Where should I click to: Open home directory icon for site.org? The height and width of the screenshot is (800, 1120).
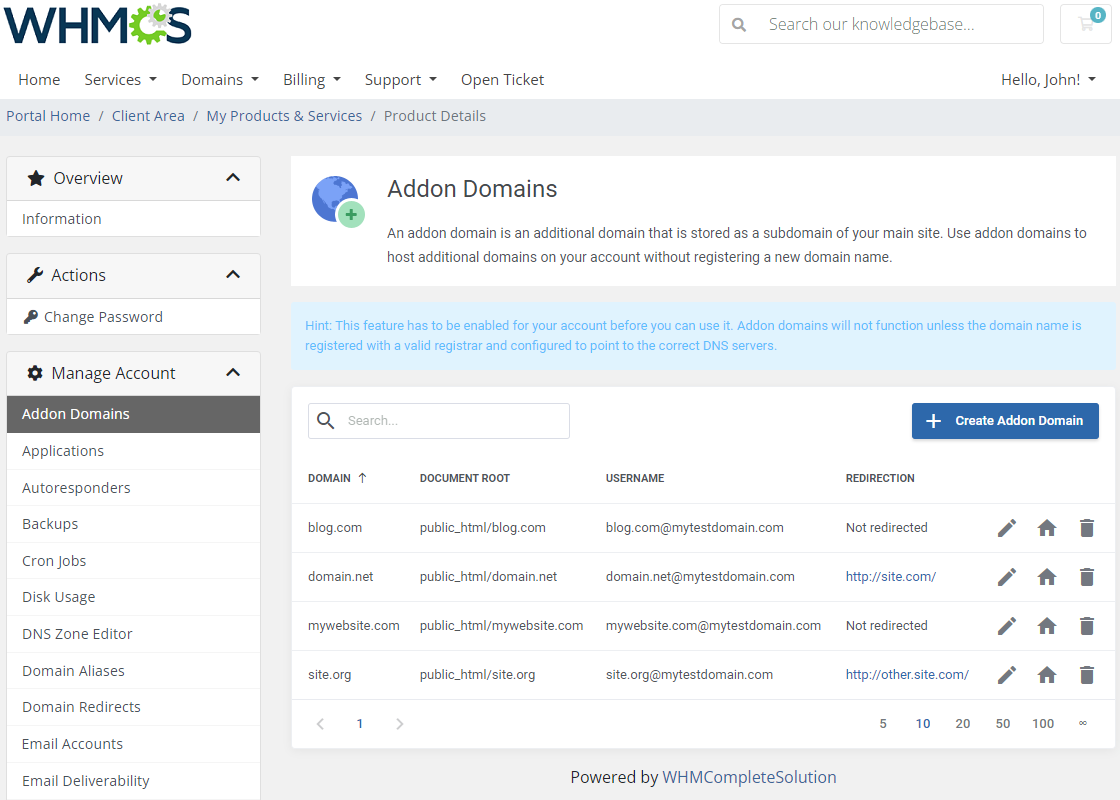[1046, 675]
